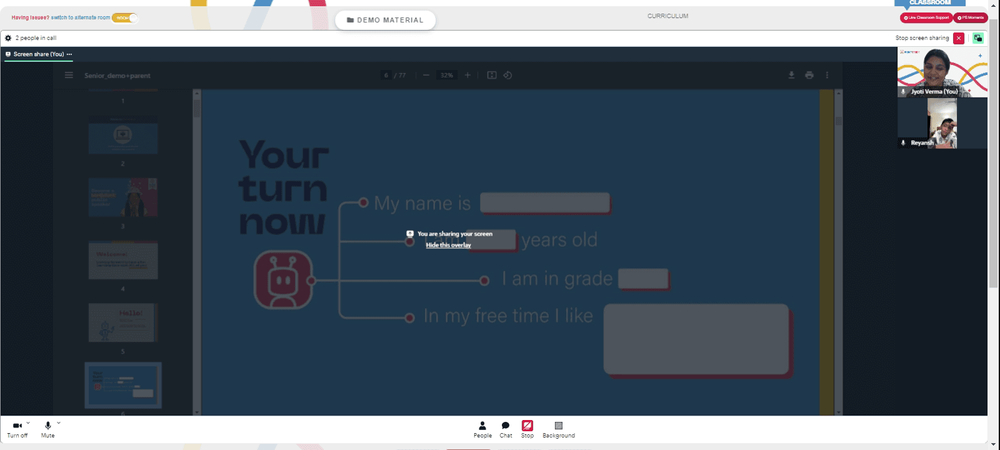The width and height of the screenshot is (1000, 450).
Task: Click the red X stop sharing button
Action: [959, 38]
